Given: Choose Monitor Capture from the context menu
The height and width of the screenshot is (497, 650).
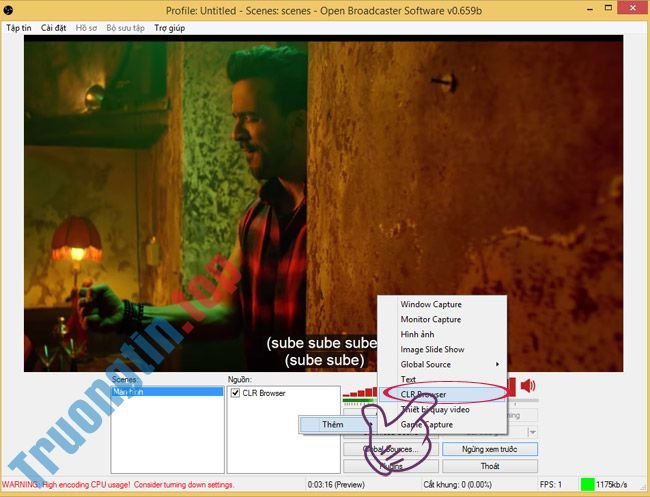Looking at the screenshot, I should (442, 319).
